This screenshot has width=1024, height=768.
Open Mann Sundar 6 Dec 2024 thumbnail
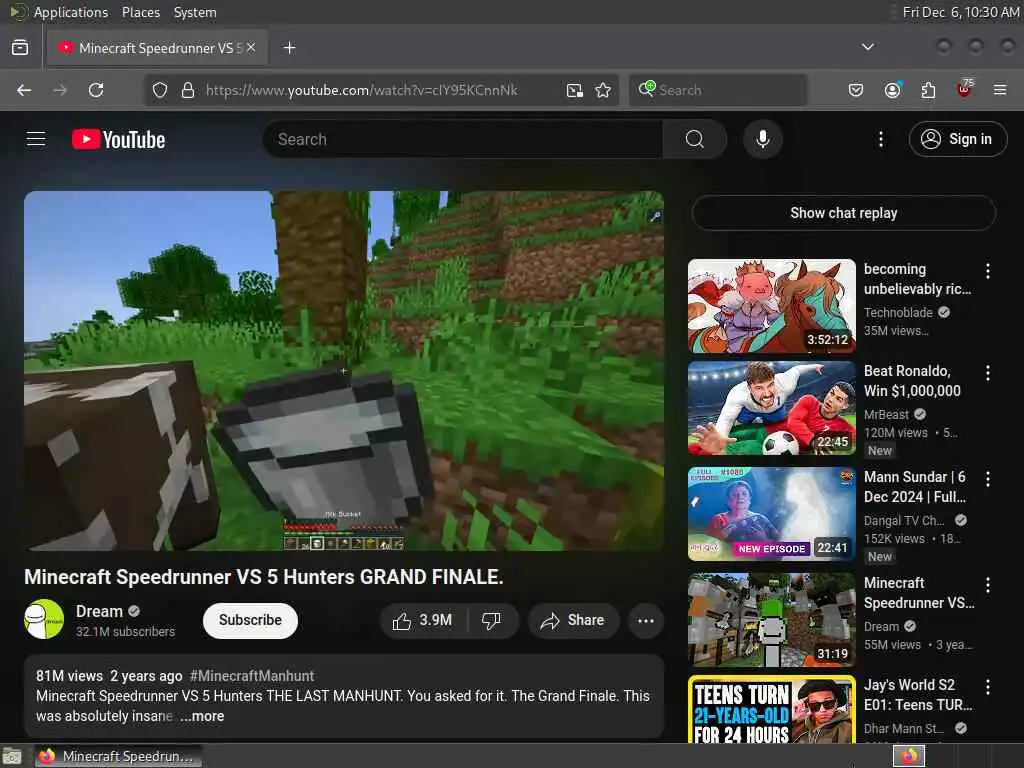click(771, 514)
